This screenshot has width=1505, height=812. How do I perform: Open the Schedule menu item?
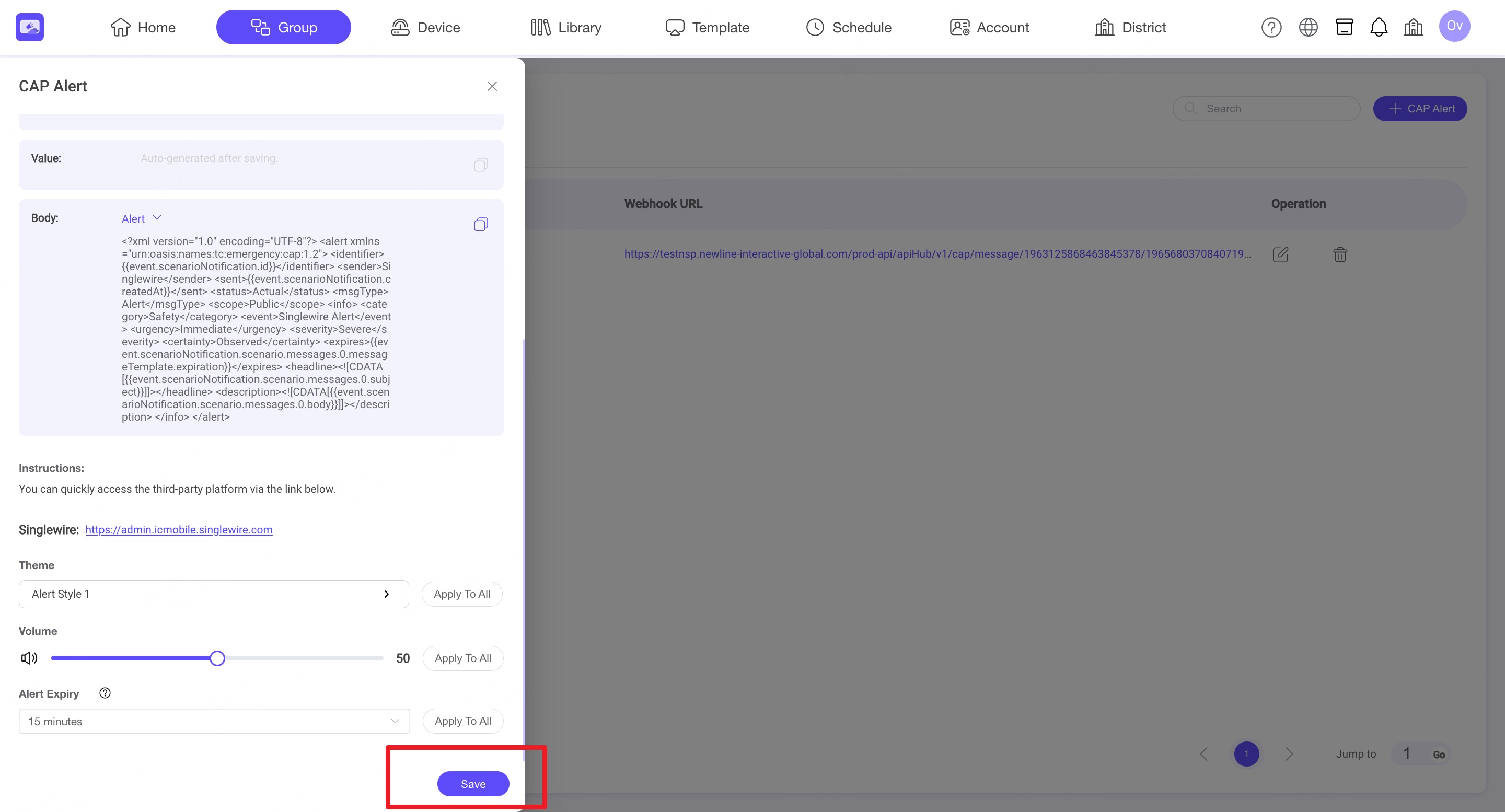[848, 28]
